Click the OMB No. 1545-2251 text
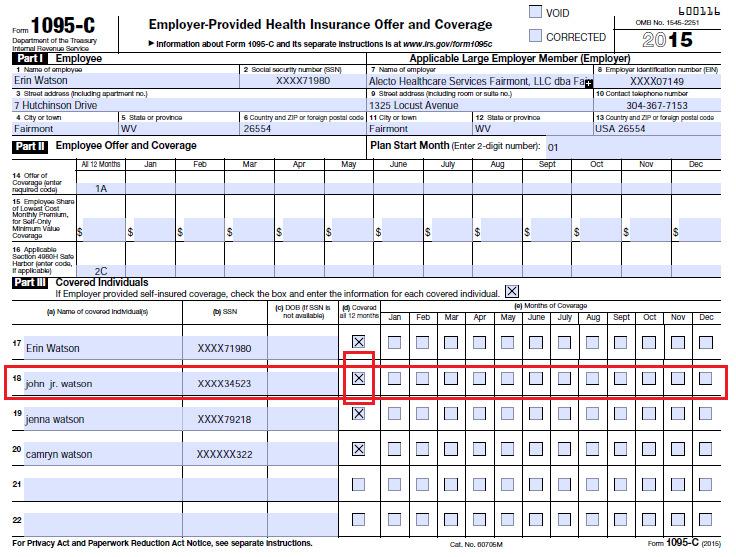Screen dimensions: 736x557 pos(667,23)
